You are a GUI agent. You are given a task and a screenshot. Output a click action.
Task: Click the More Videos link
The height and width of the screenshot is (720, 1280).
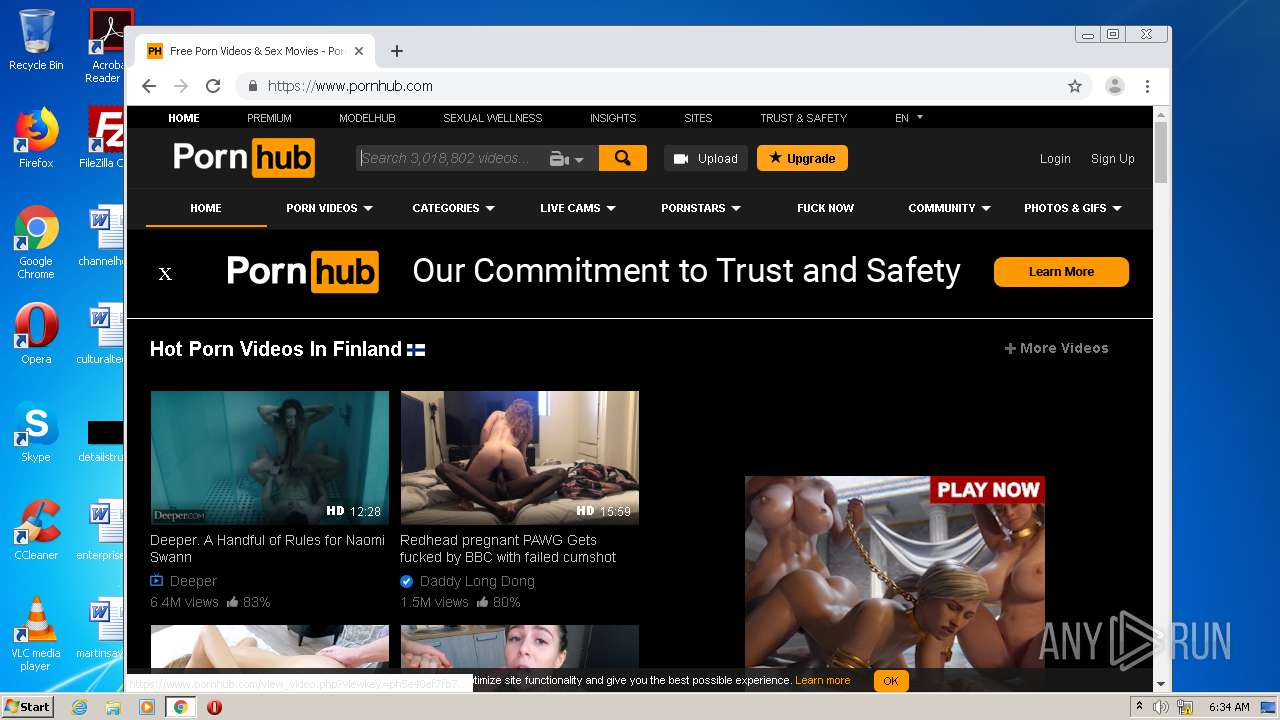click(1057, 348)
